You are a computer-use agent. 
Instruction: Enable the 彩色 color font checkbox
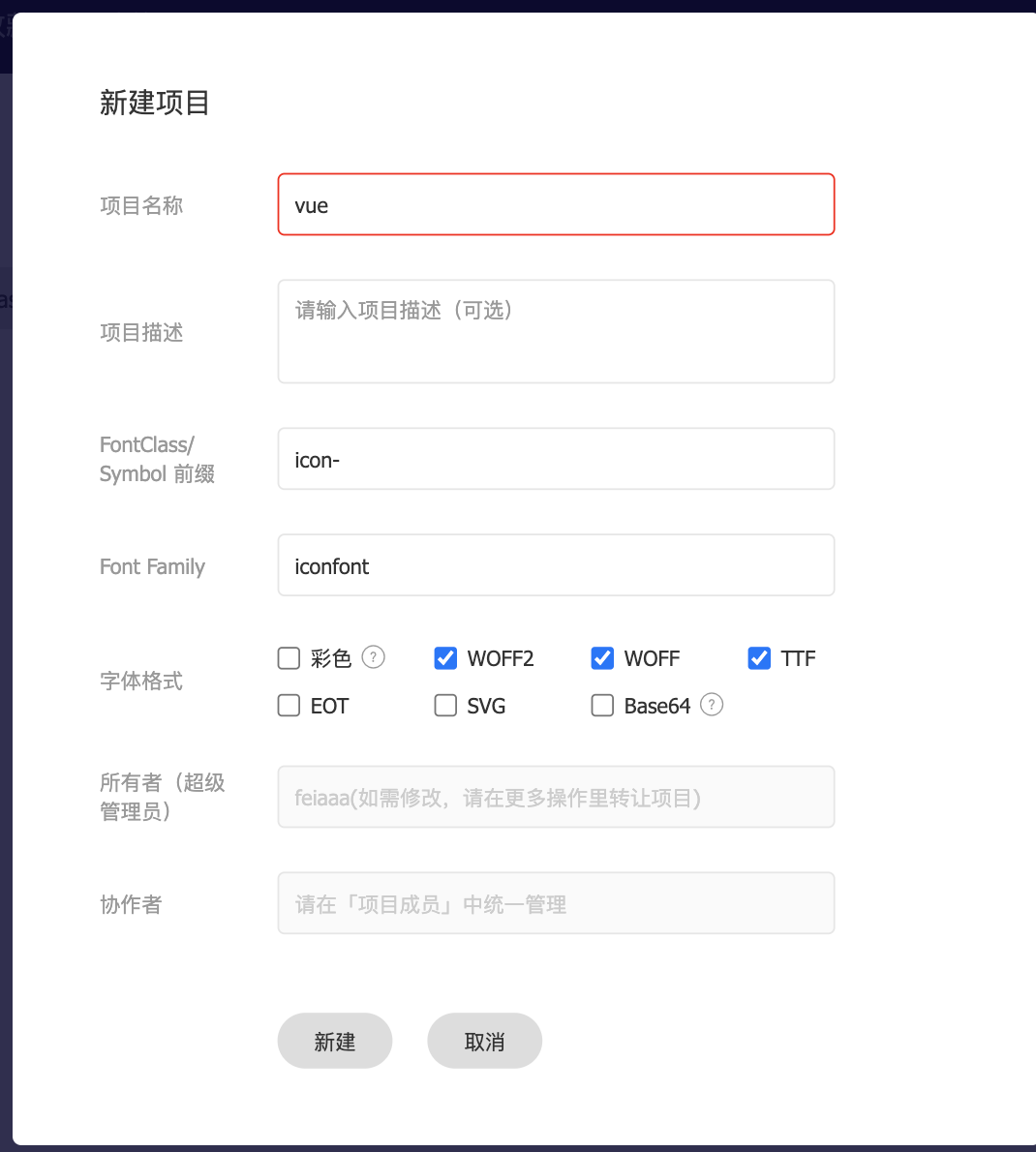[288, 657]
